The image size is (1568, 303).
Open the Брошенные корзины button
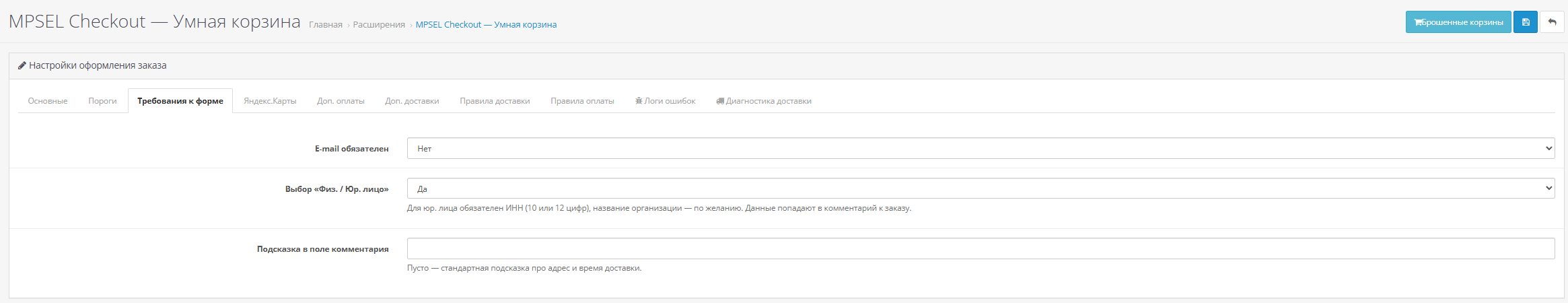pos(1458,22)
